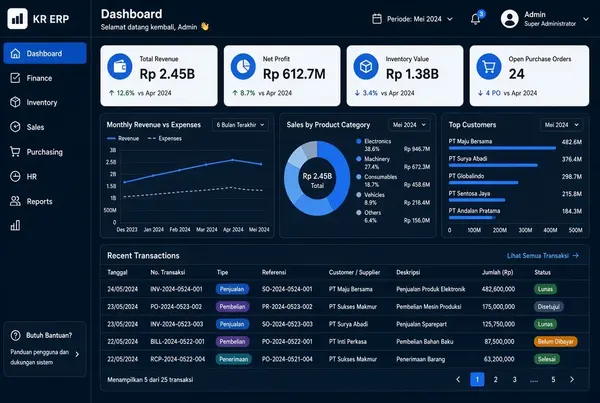
Task: Click the Dashboard home icon in sidebar
Action: click(x=15, y=54)
